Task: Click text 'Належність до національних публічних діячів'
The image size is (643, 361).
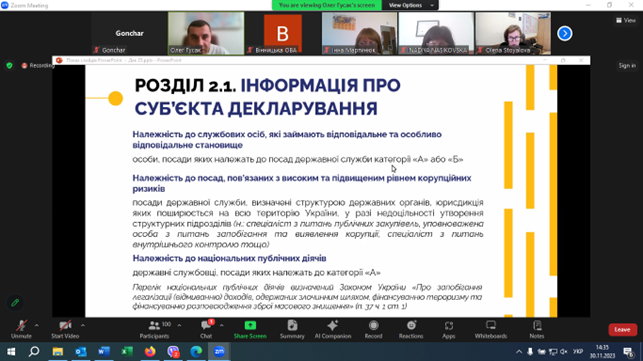Action: click(x=229, y=258)
